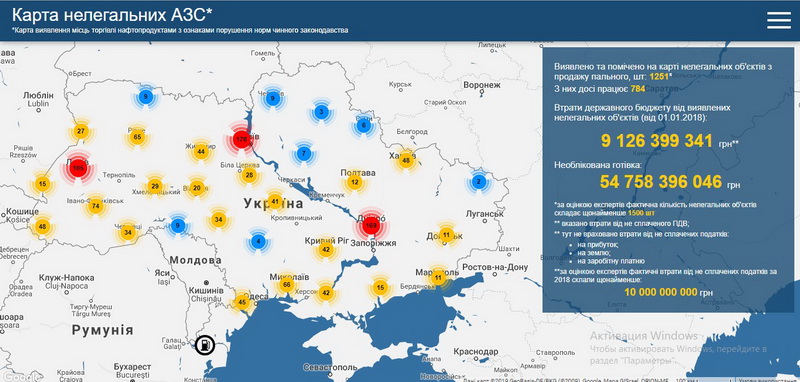800x382 pixels.
Task: Click the yellow cluster 74 near Ivano-Frankivsk
Action: pyautogui.click(x=96, y=206)
